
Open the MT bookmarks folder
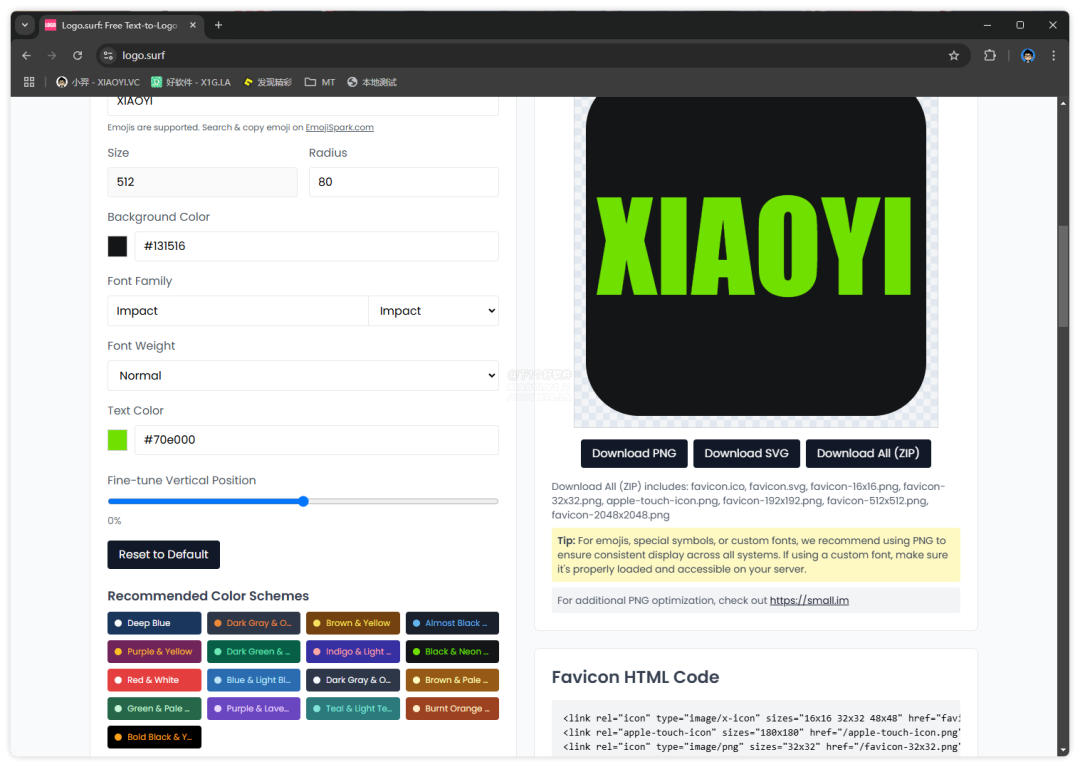320,82
